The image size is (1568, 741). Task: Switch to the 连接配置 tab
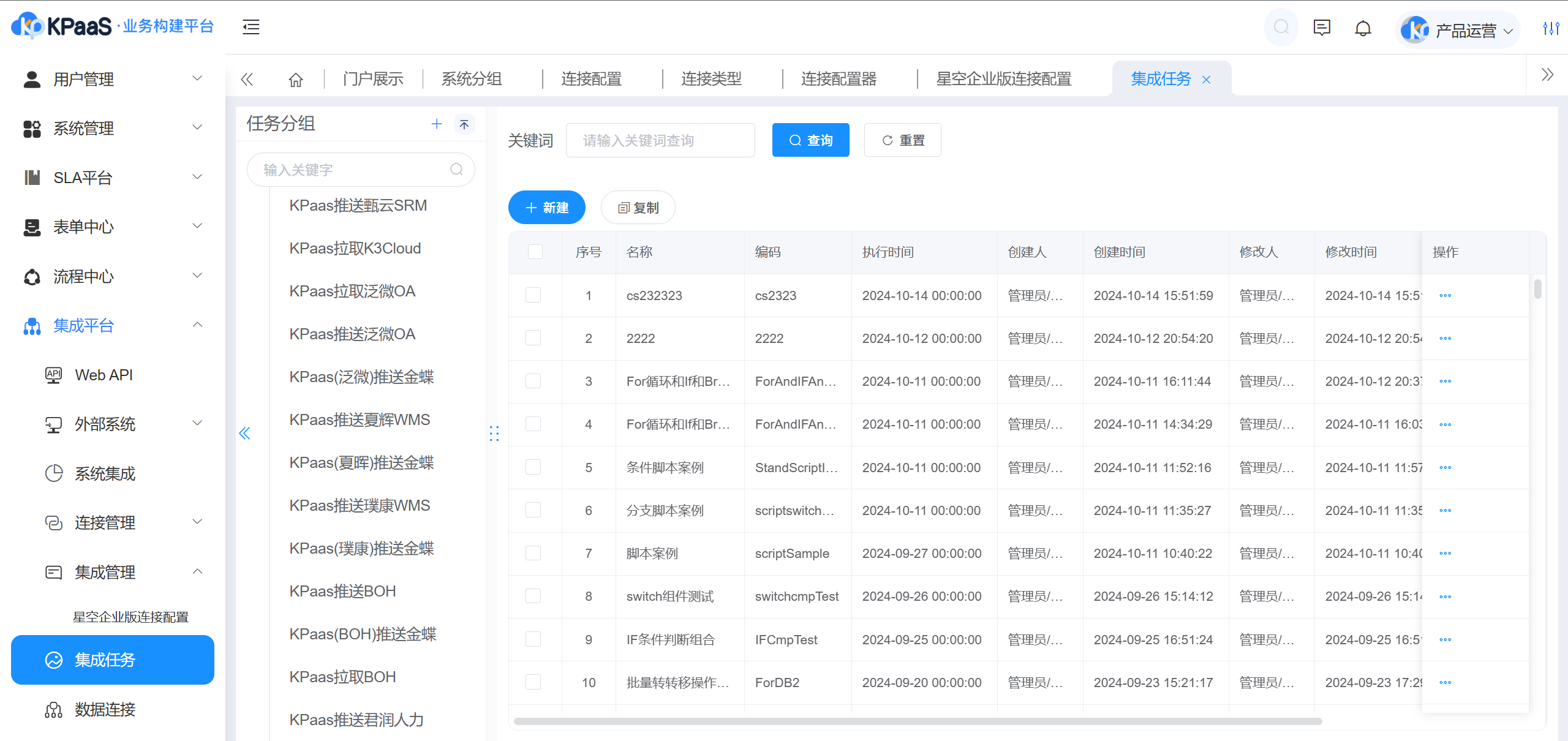tap(592, 79)
